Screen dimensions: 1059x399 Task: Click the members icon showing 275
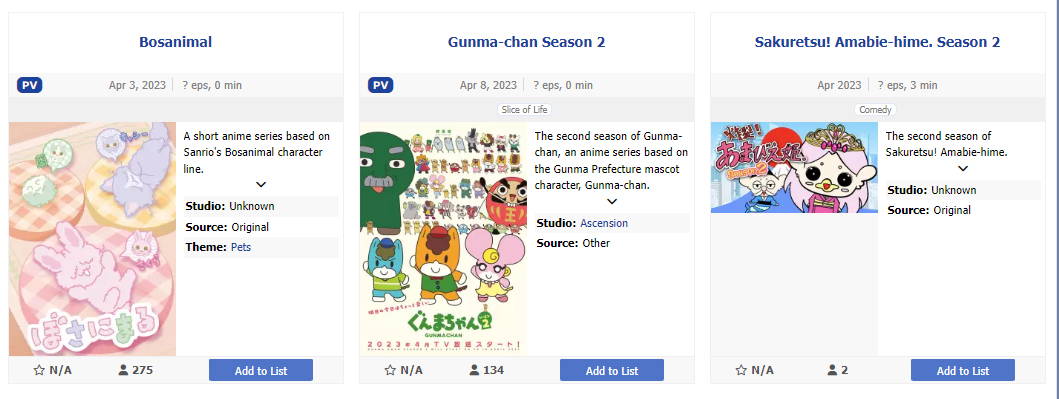[x=123, y=370]
